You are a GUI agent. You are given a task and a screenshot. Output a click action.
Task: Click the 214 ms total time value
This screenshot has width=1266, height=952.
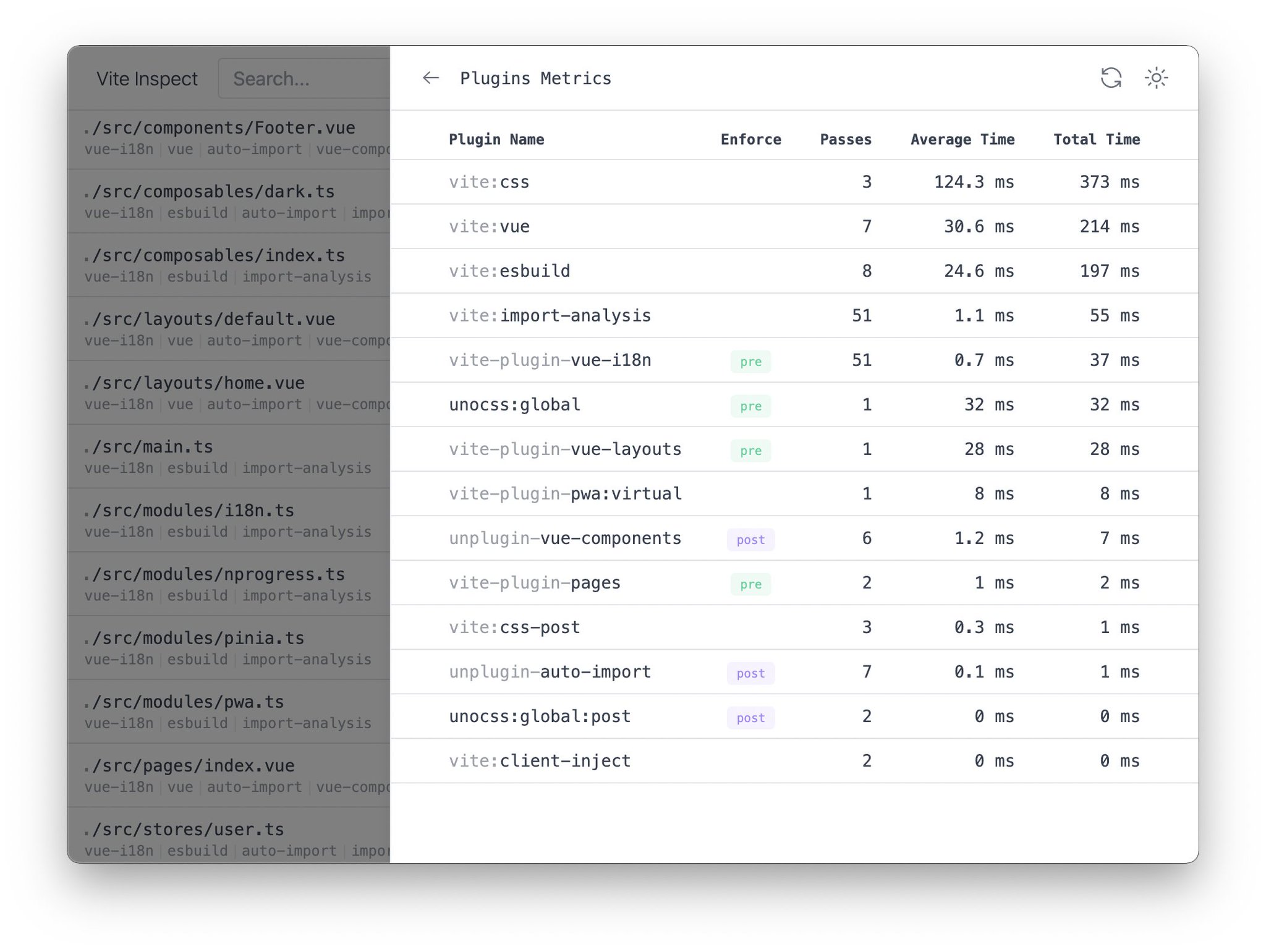(1110, 226)
